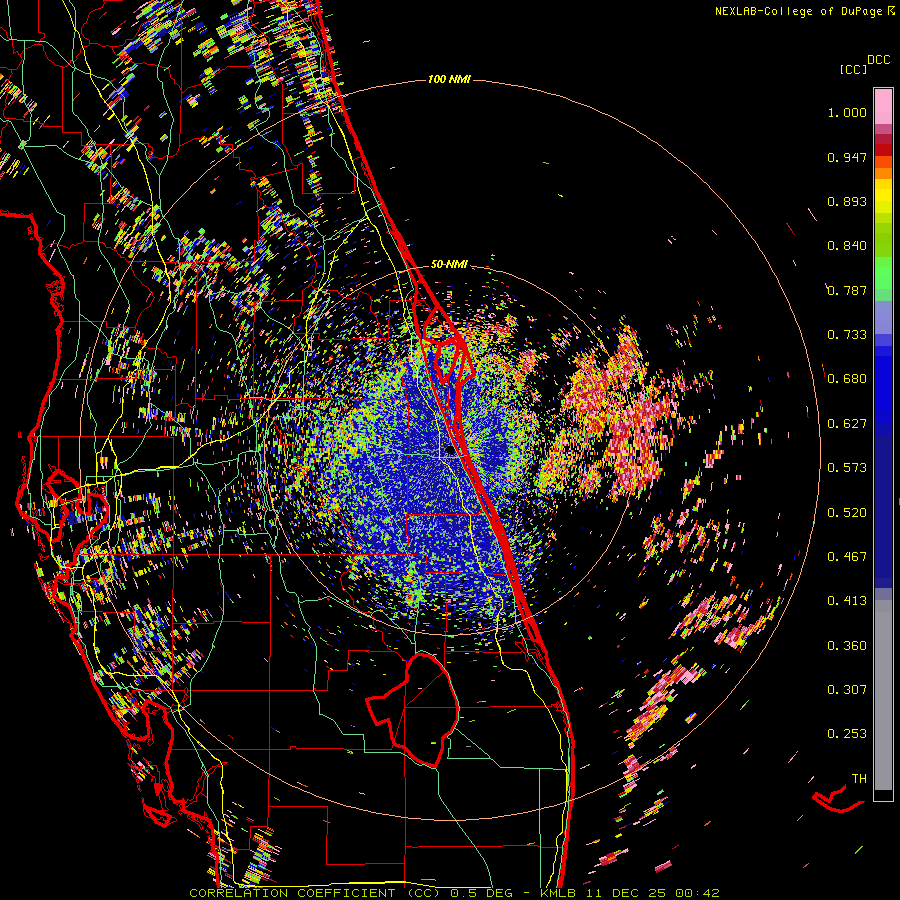
Task: Click the 0.947 scale value
Action: click(x=847, y=157)
